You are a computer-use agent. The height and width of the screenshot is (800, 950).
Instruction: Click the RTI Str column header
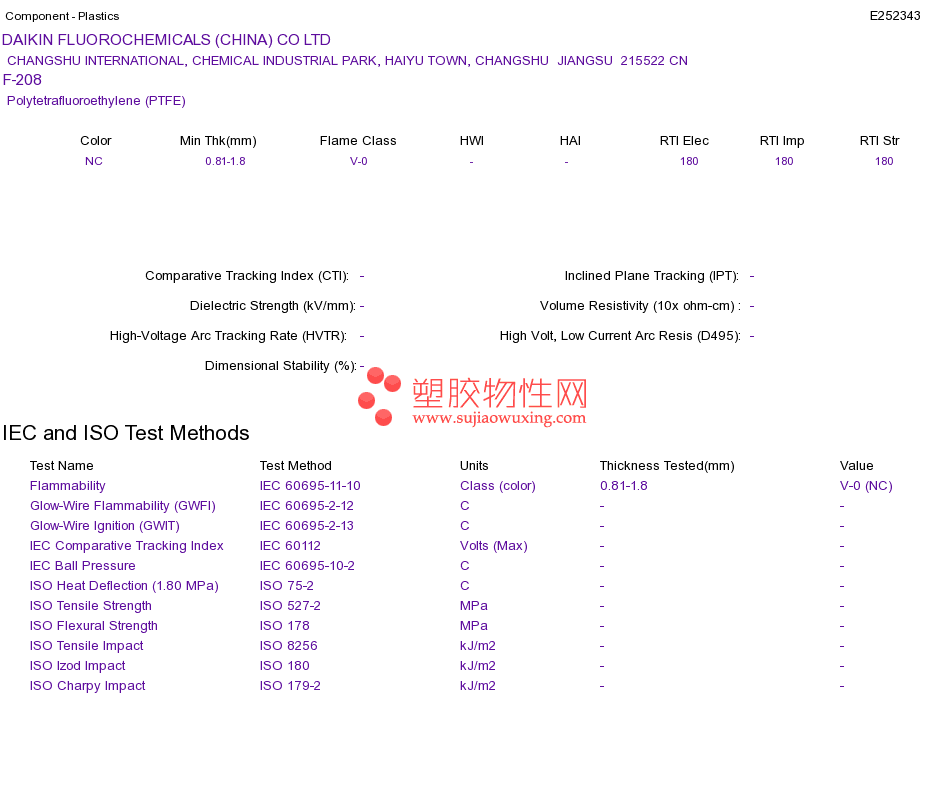[879, 141]
